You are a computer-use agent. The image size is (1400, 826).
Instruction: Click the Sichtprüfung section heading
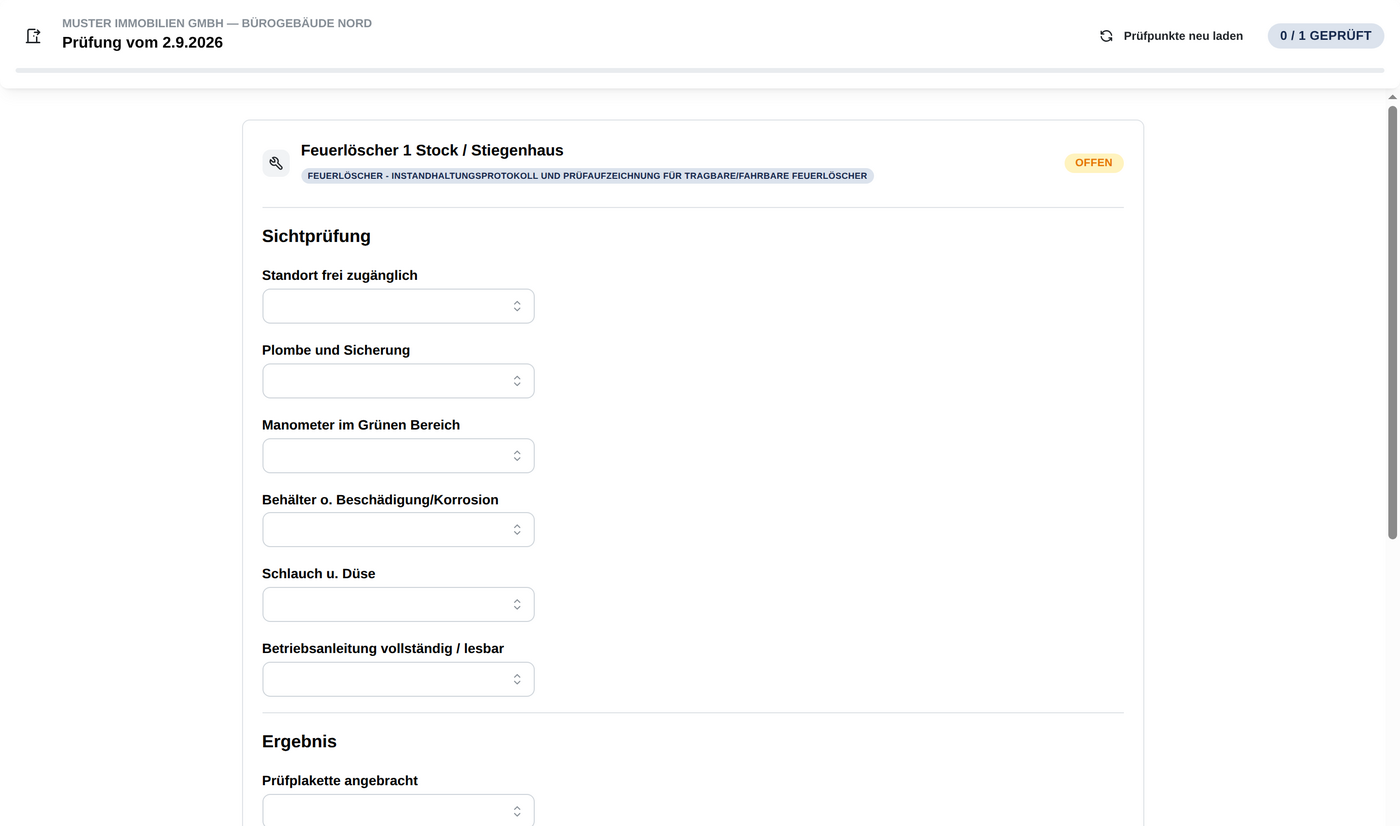pos(316,236)
